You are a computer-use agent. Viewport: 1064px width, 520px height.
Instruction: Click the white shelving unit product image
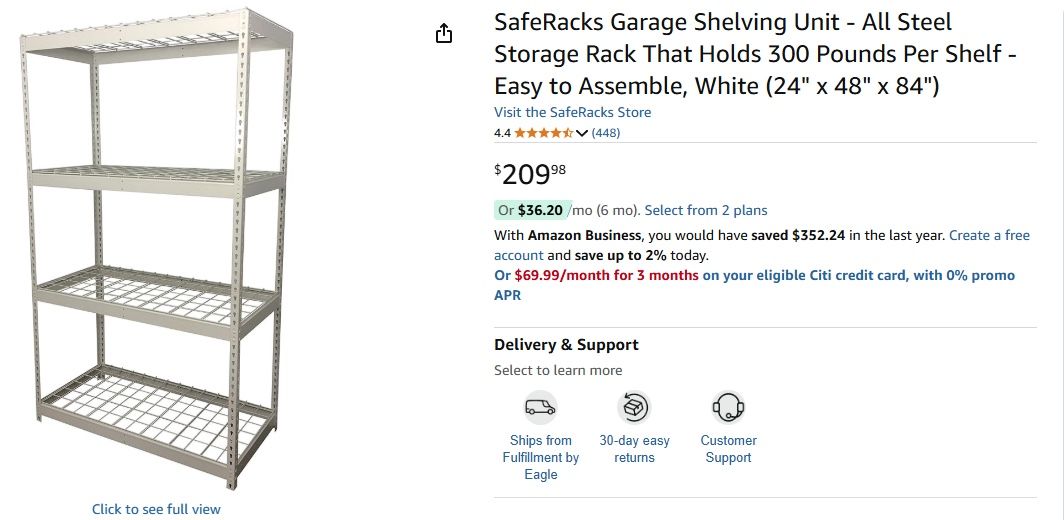click(155, 250)
